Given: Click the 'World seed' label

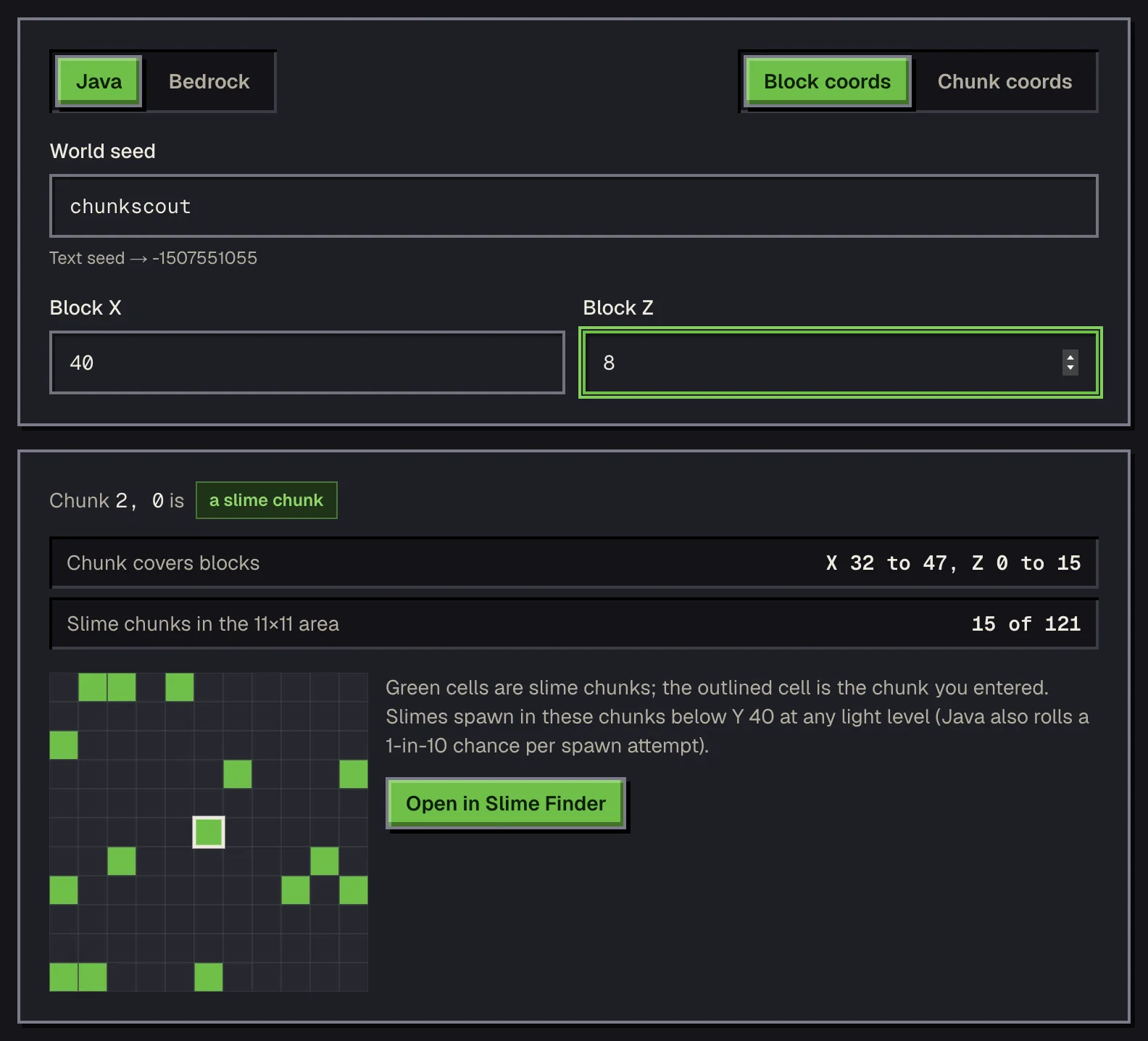Looking at the screenshot, I should 102,151.
